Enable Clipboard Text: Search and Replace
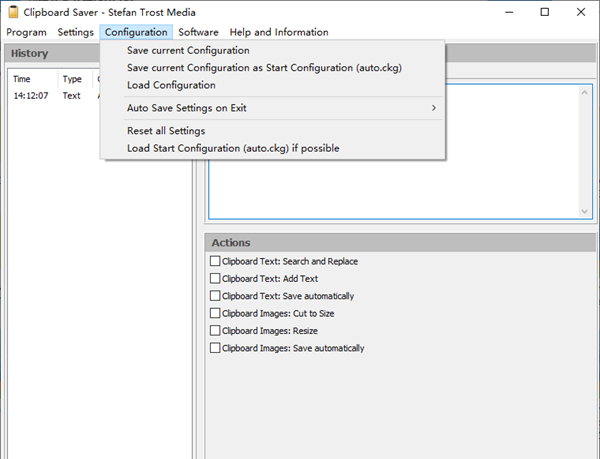The height and width of the screenshot is (459, 600). 215,261
